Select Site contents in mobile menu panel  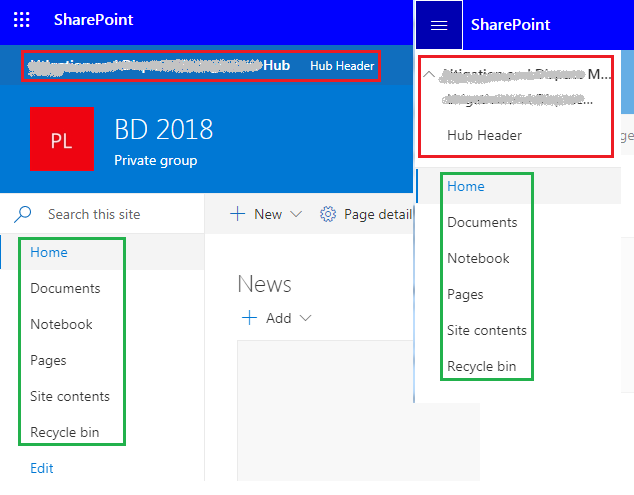pyautogui.click(x=487, y=330)
